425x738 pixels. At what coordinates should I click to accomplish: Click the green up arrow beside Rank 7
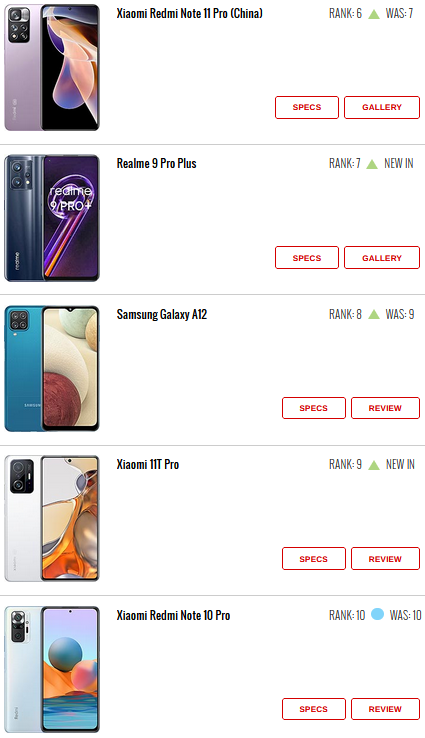[x=372, y=164]
